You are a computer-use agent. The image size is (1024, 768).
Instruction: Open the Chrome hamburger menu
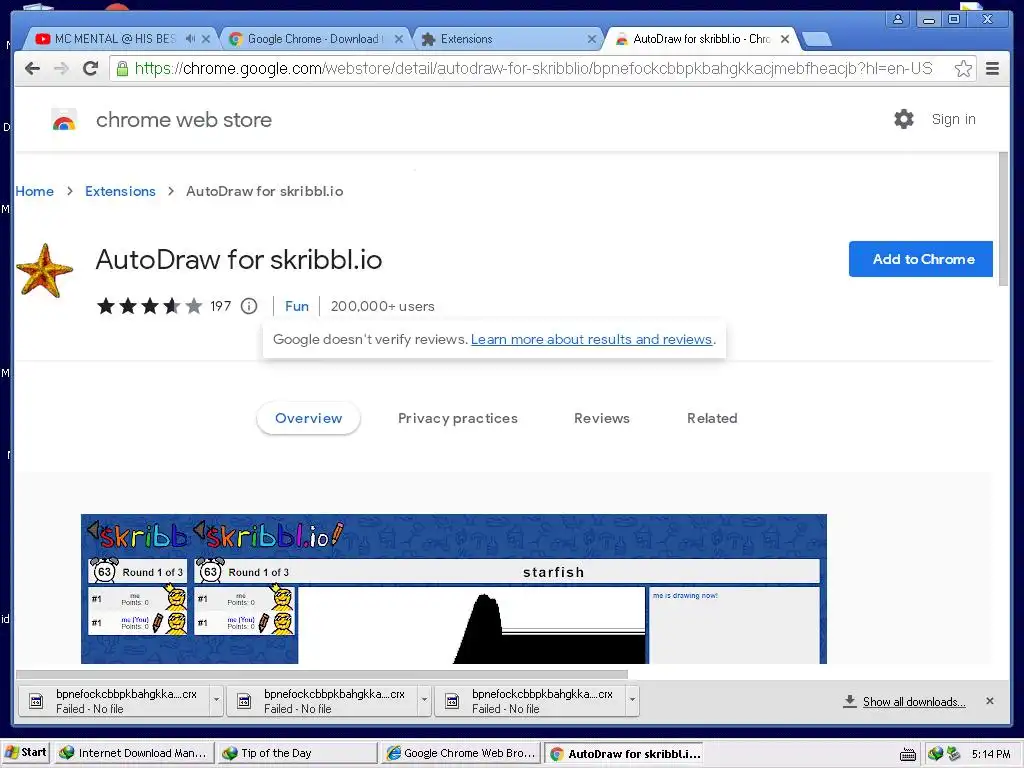coord(992,69)
